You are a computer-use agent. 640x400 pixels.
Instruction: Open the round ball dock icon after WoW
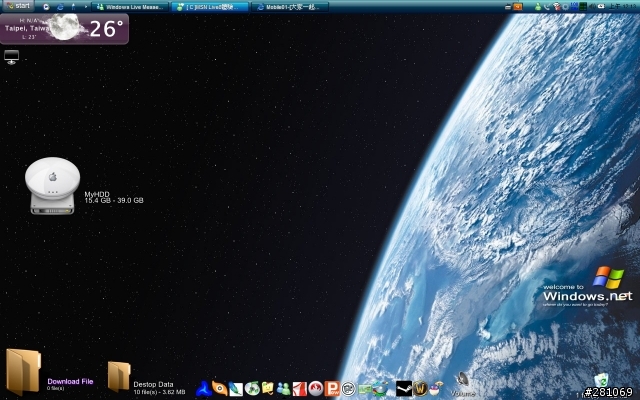pos(436,389)
